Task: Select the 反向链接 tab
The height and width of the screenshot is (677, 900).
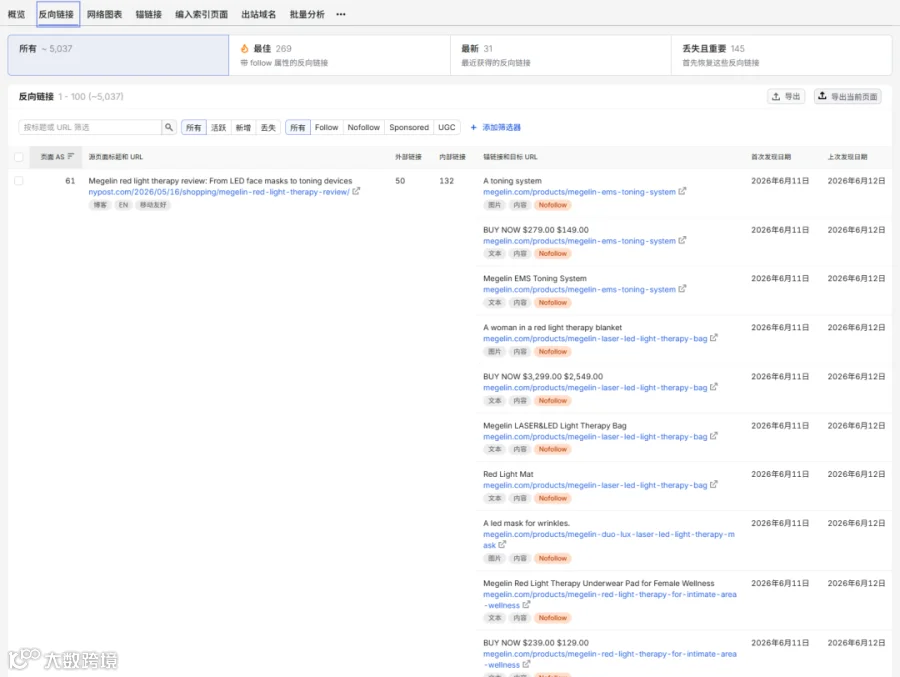Action: (x=56, y=14)
